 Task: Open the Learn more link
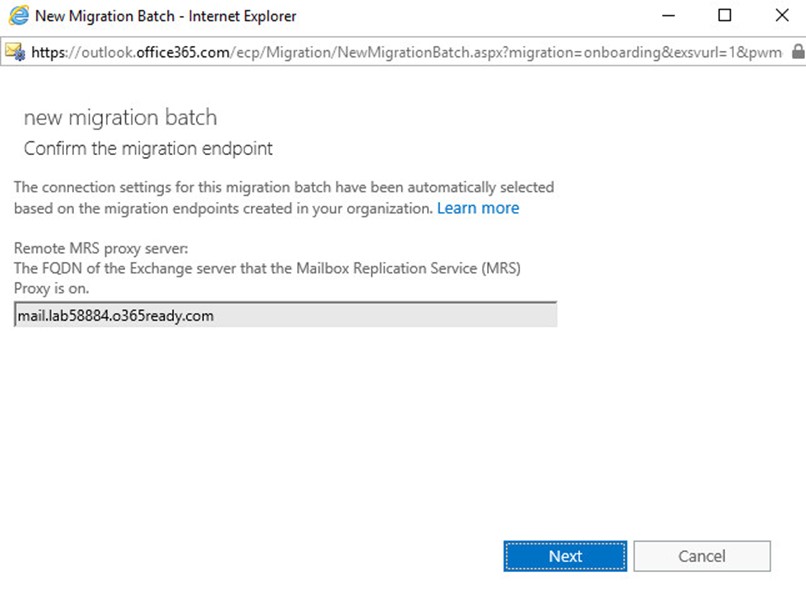coord(478,208)
